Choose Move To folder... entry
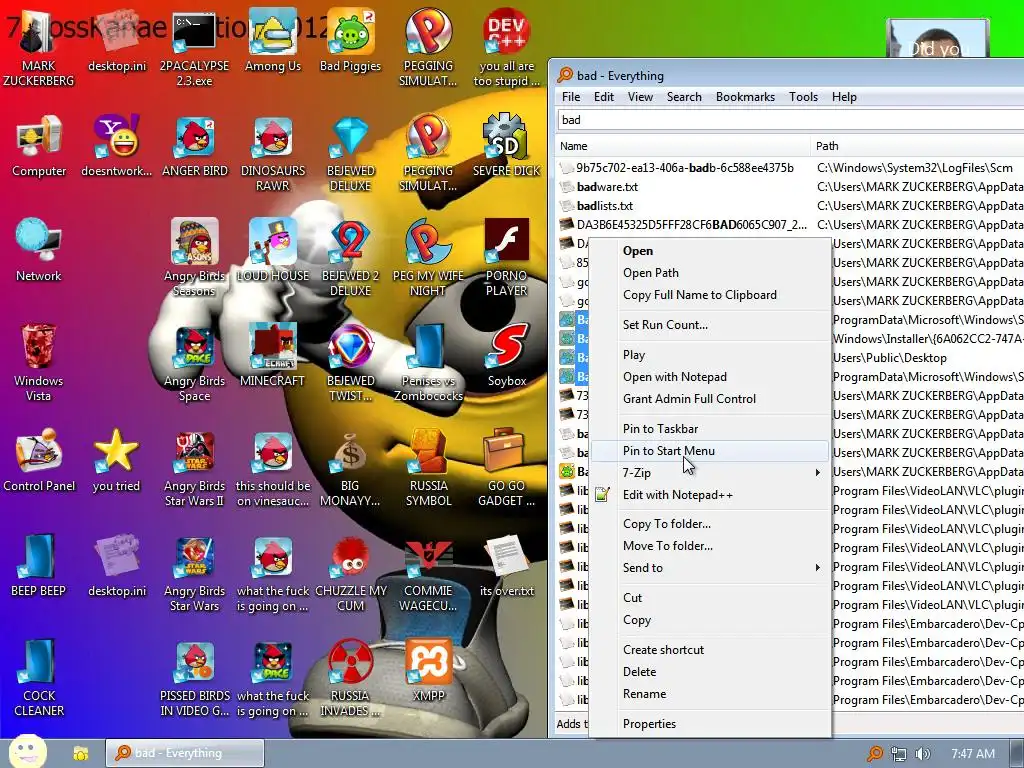1024x768 pixels. point(710,545)
